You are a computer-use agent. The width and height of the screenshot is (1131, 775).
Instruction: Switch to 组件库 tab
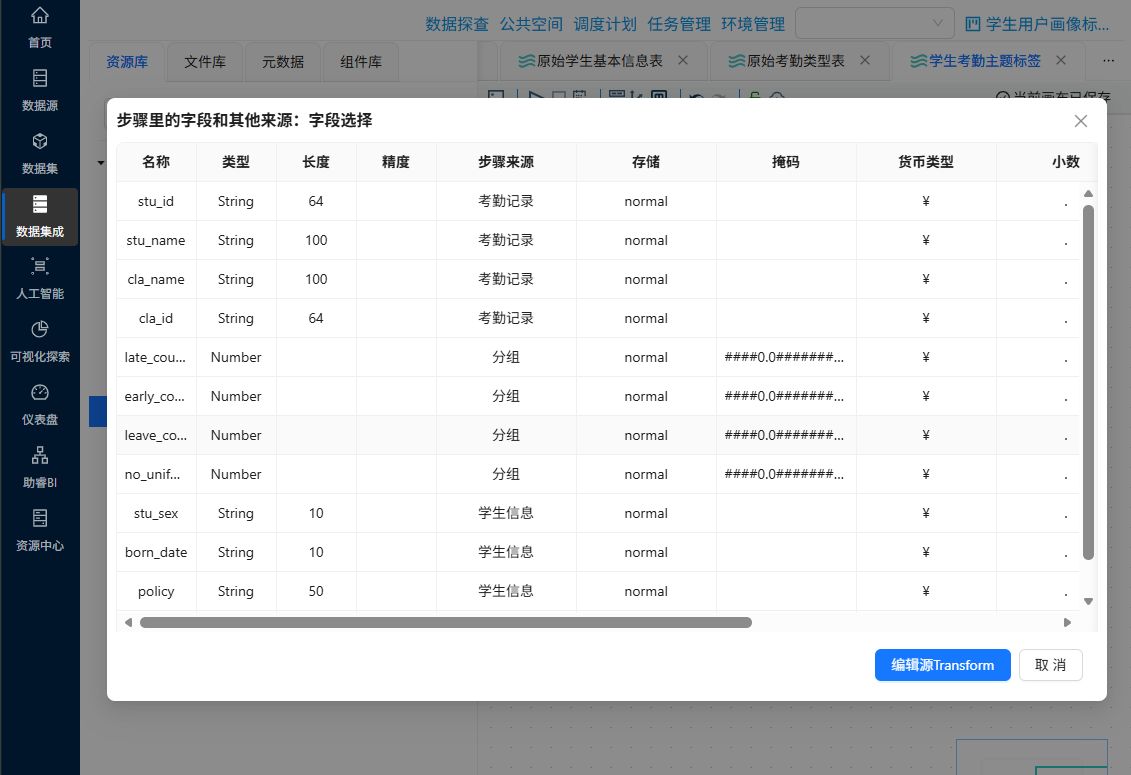361,62
